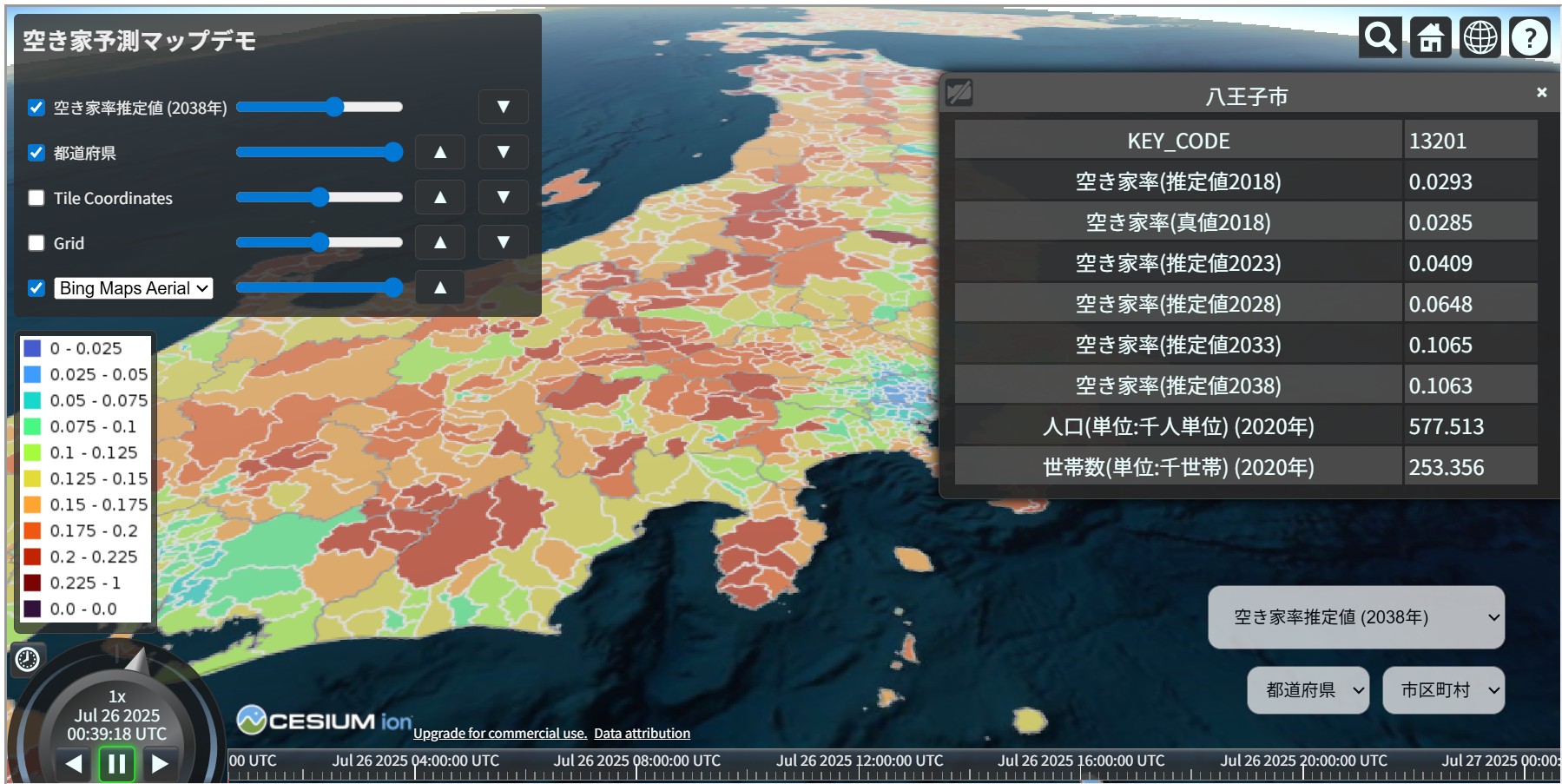Open the navigation help icon
This screenshot has width=1562, height=784.
(1529, 37)
